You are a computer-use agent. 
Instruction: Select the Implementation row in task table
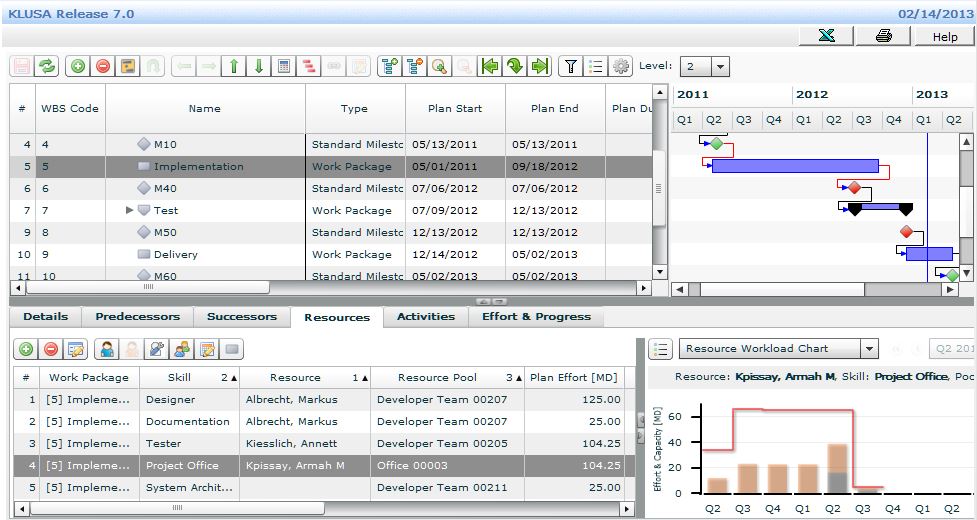coord(330,166)
